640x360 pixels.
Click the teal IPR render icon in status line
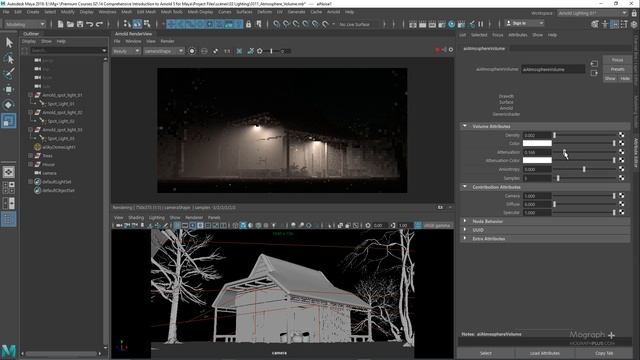[x=451, y=24]
